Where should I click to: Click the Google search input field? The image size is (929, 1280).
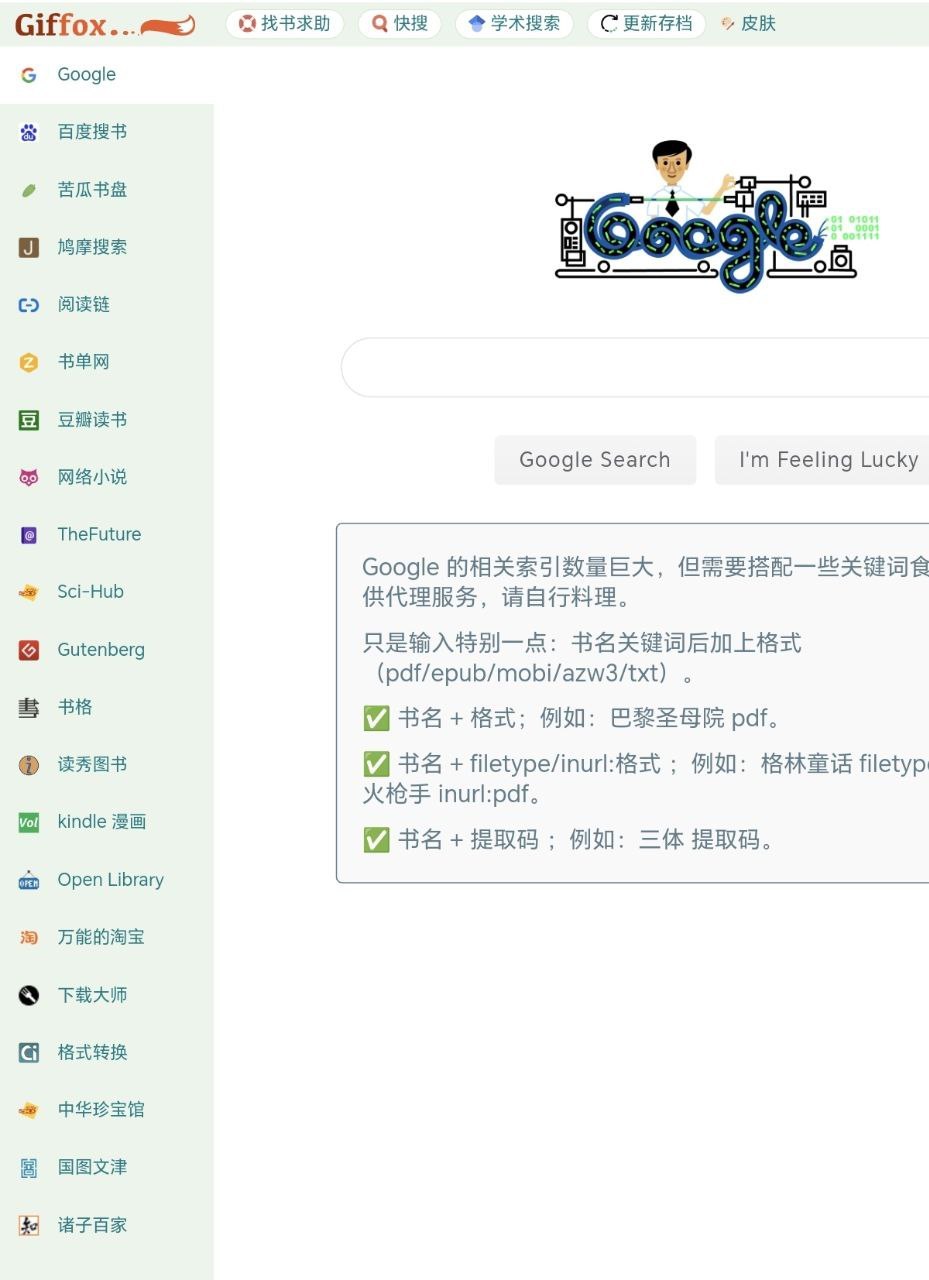635,368
